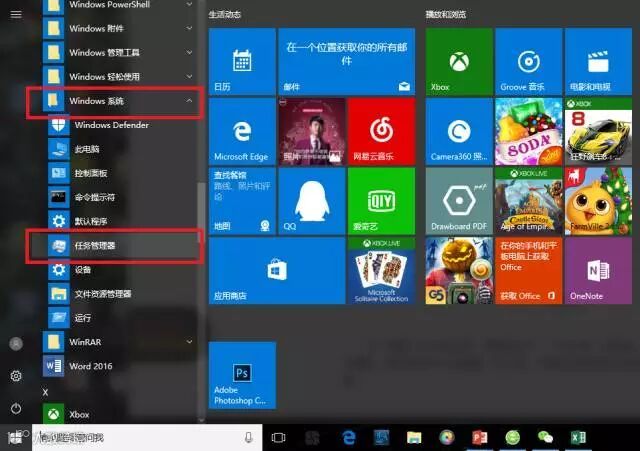Open the green Xbox tile
The width and height of the screenshot is (640, 451).
[459, 62]
